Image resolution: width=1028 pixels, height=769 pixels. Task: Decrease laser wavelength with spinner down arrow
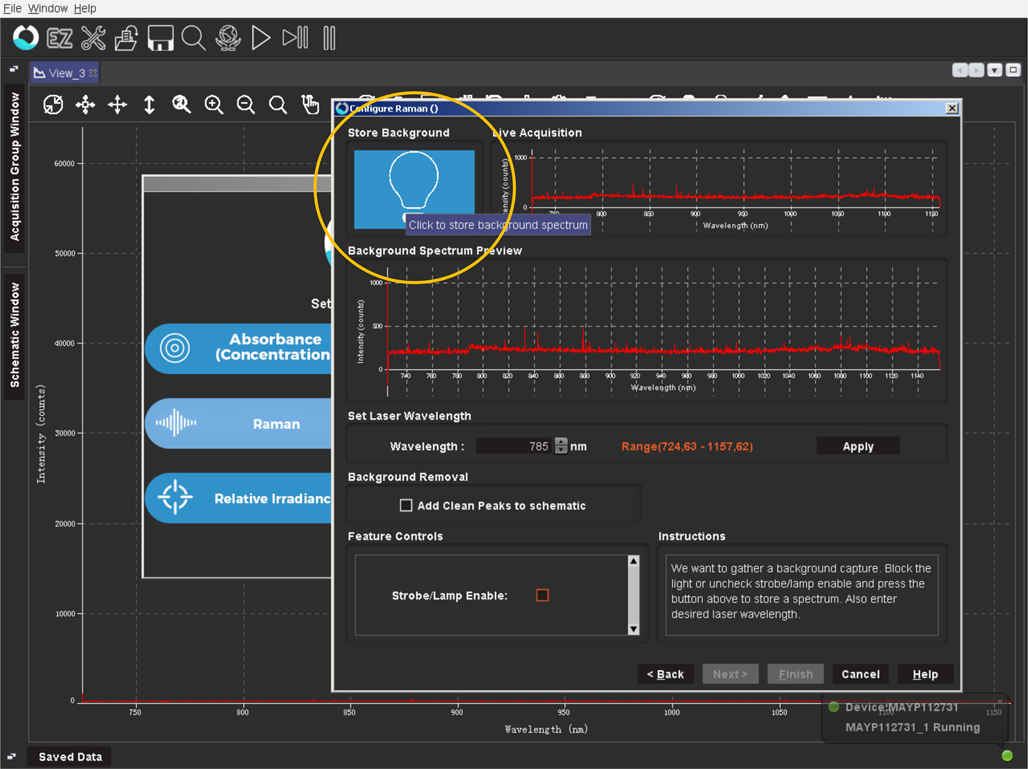561,450
